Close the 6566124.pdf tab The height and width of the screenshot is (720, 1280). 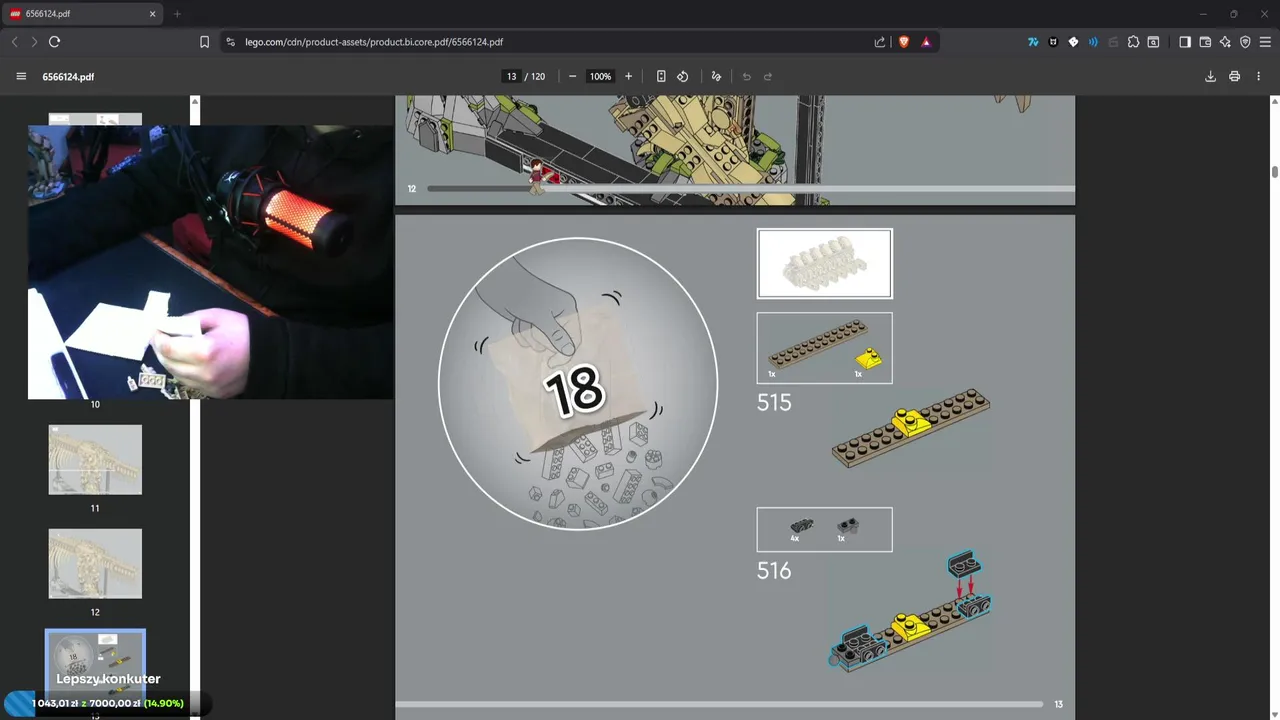click(x=153, y=14)
